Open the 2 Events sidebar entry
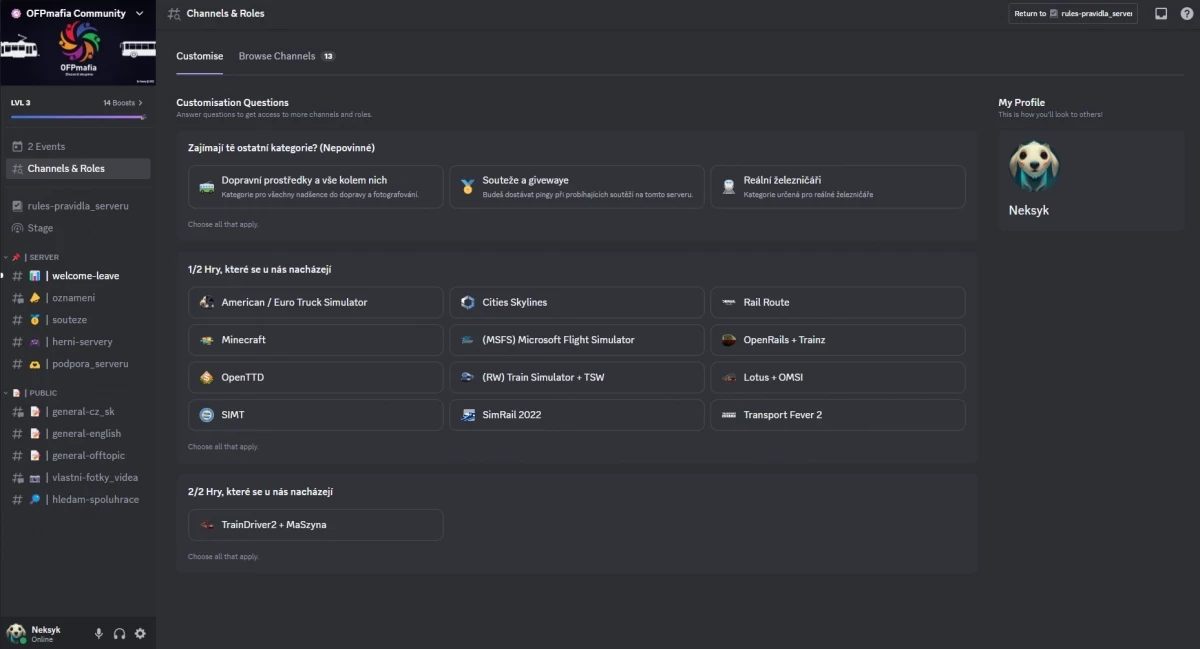The image size is (1200, 649). [78, 146]
